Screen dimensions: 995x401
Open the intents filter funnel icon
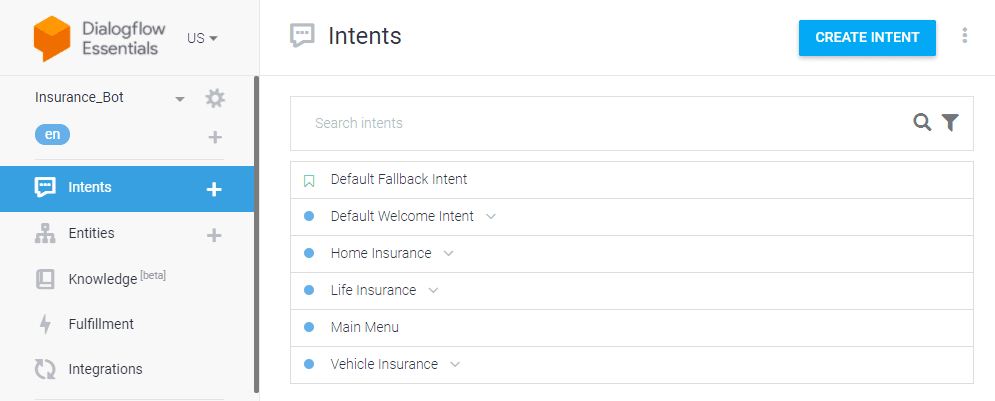tap(950, 122)
